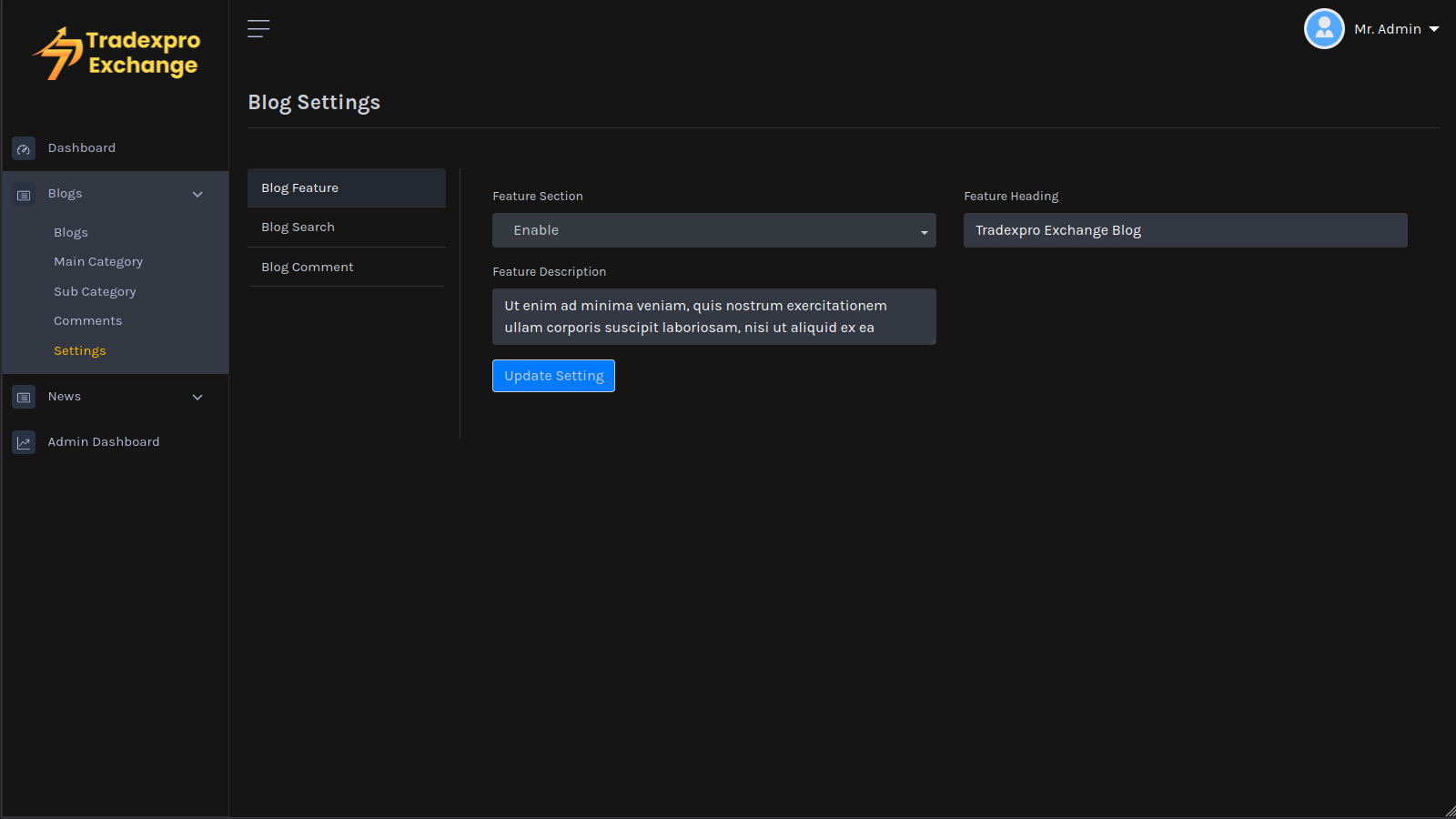The height and width of the screenshot is (819, 1456).
Task: Click the Tradexpro Exchange logo
Action: tap(116, 54)
